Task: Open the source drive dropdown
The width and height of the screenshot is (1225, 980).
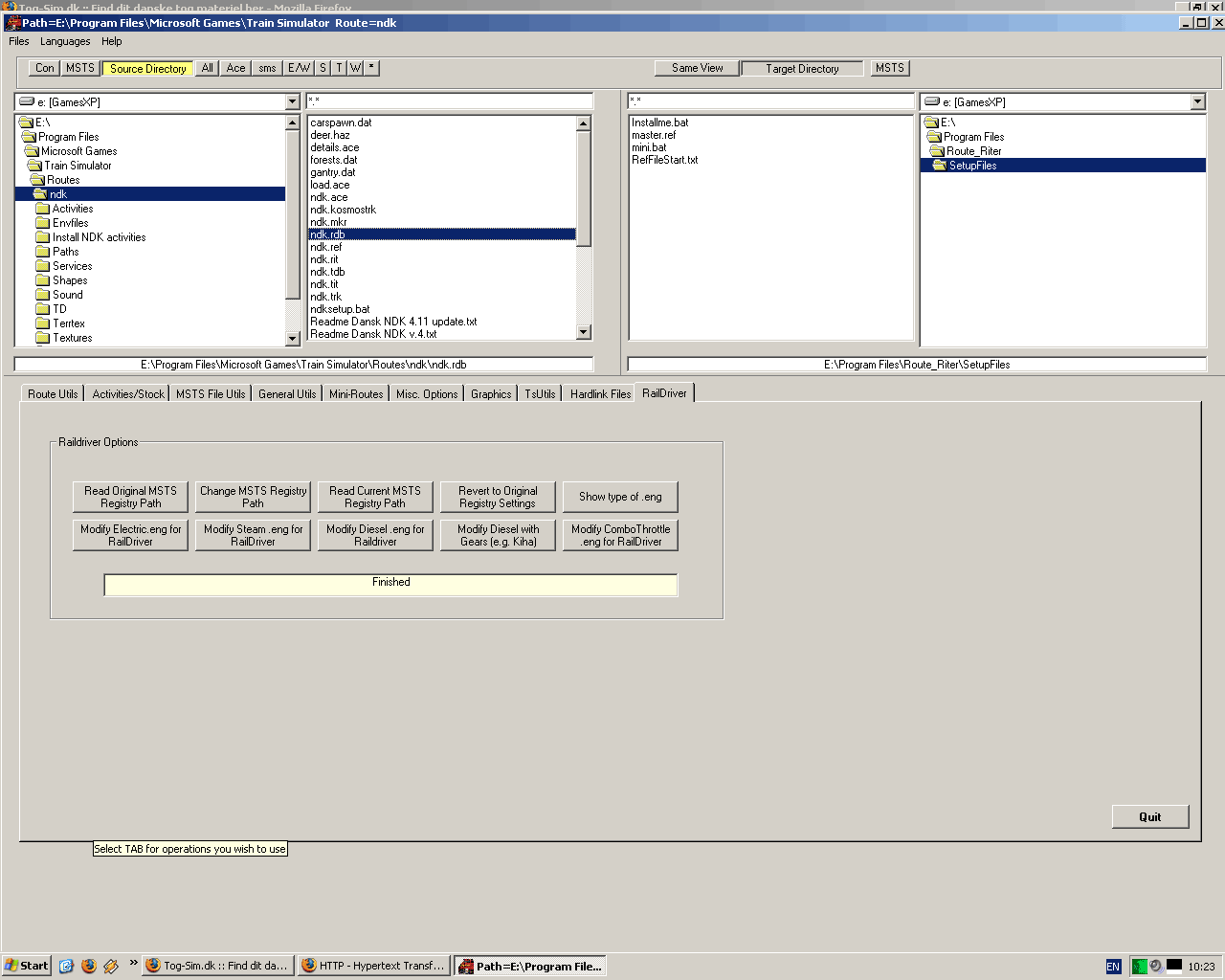Action: coord(293,102)
